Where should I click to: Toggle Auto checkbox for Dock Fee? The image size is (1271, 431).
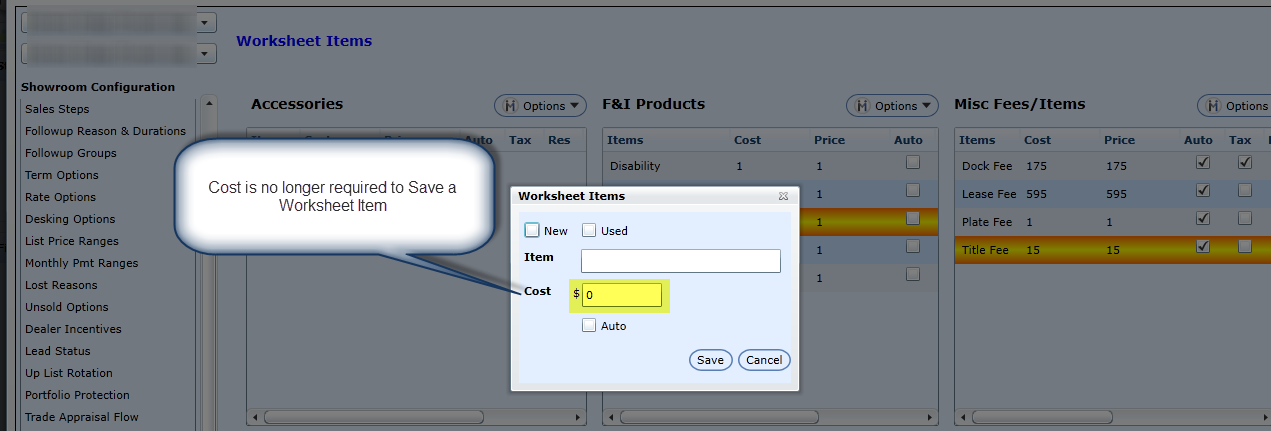point(1204,163)
